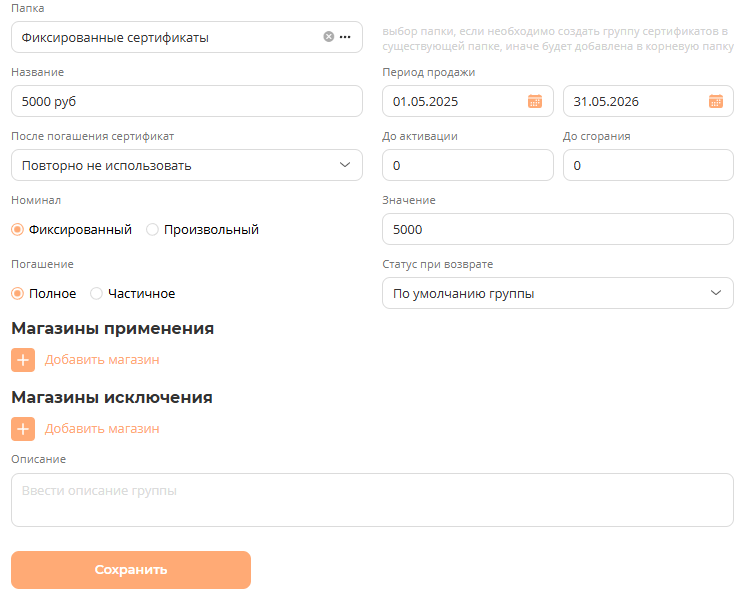
Task: Click the До активации input field
Action: tap(467, 165)
